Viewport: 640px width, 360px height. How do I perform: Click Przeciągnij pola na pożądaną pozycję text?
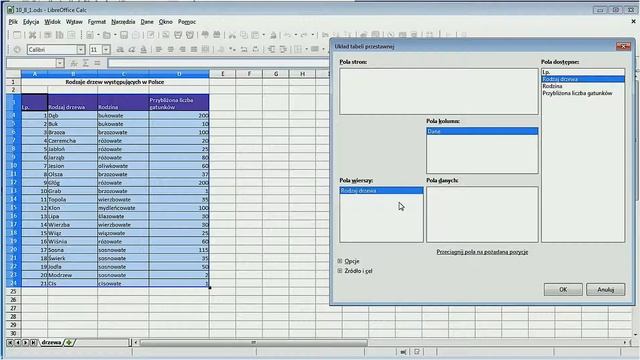click(x=482, y=252)
